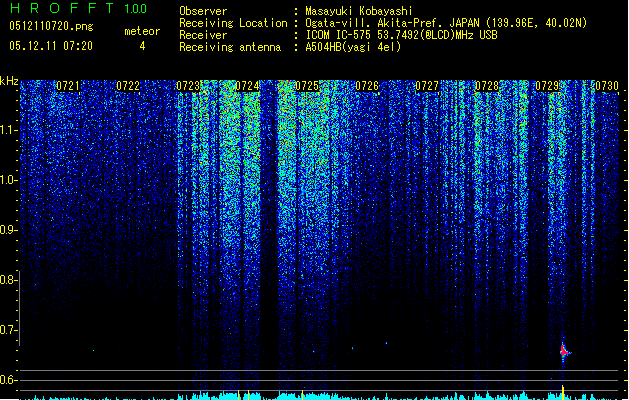Click the 0724 time marker

248,86
